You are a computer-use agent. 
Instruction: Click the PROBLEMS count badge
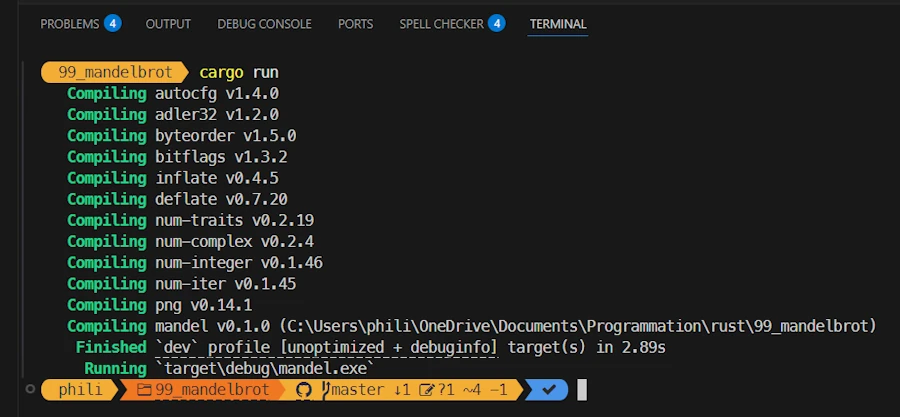tap(112, 24)
